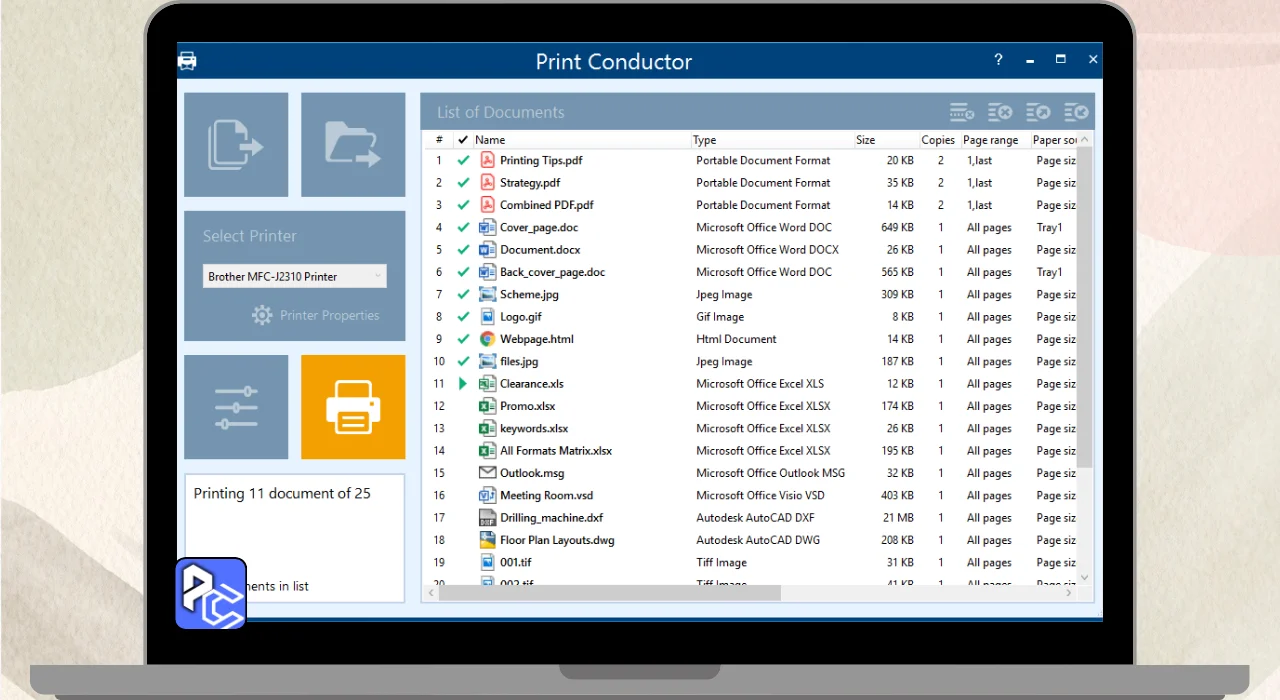Sort by the Name column header
The width and height of the screenshot is (1280, 700).
pyautogui.click(x=581, y=140)
